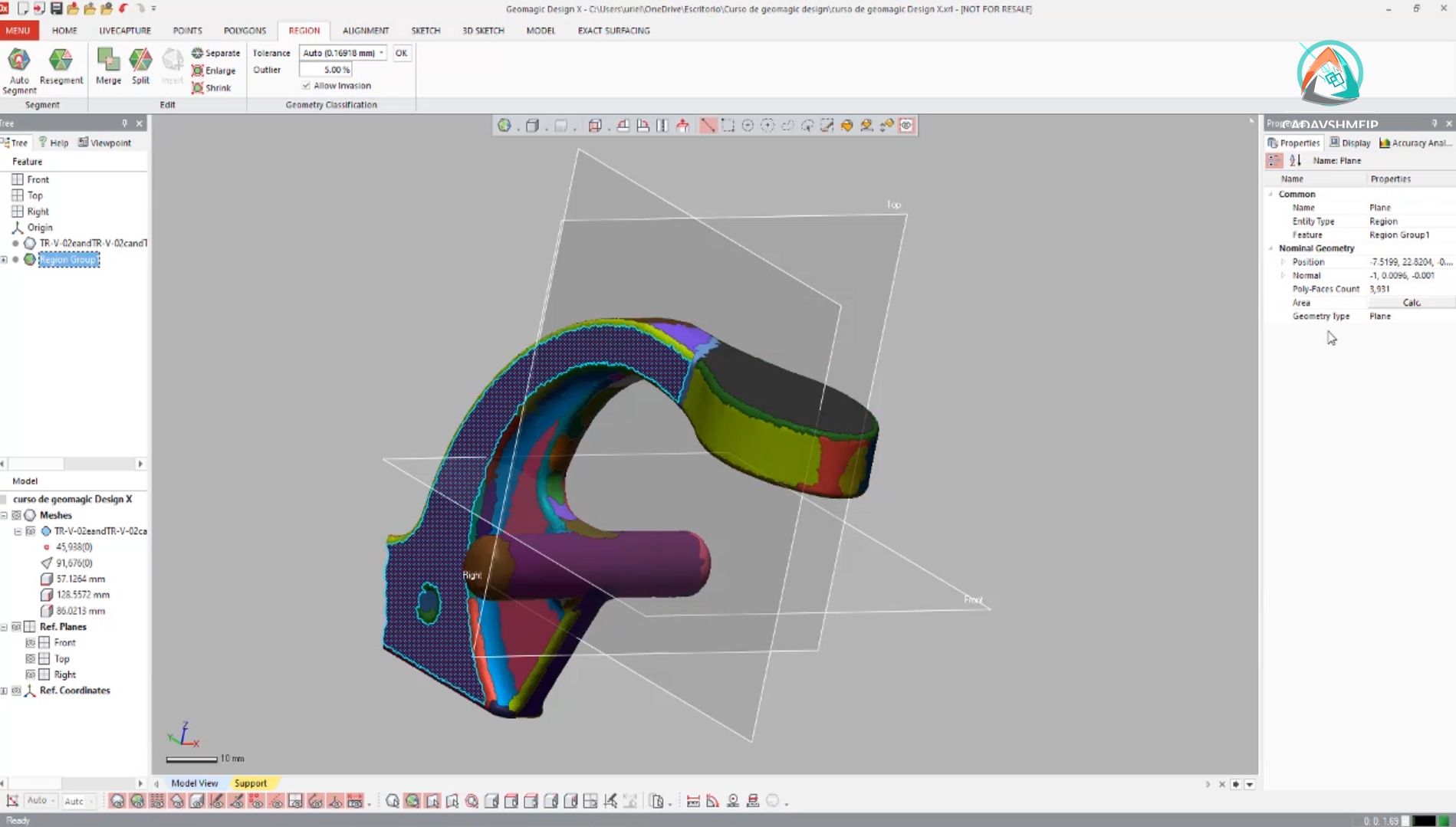Toggle the Allow Invasion checkbox

click(307, 85)
